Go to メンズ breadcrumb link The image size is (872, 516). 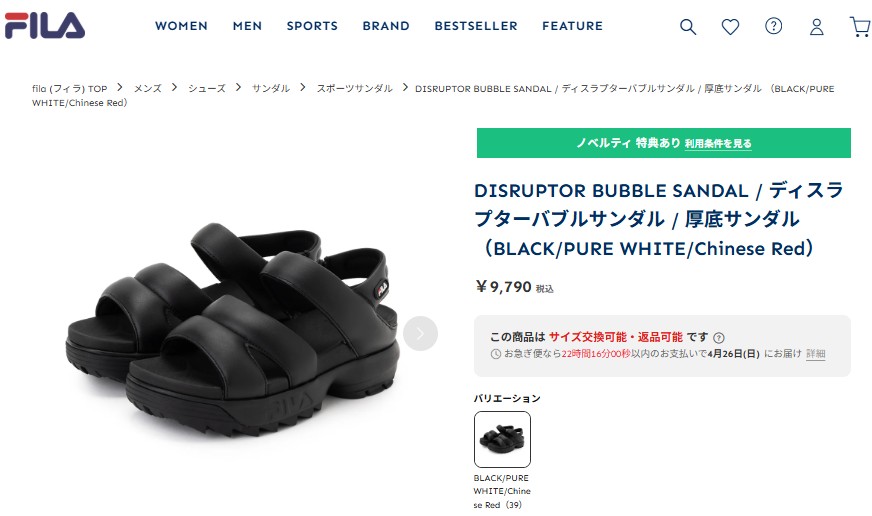(147, 88)
